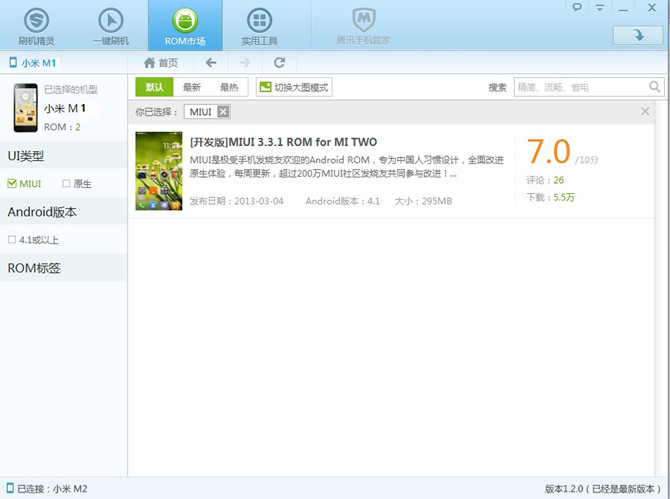Open the MIUI 3.3.1 ROM thumbnail
This screenshot has height=499, width=670.
click(159, 171)
